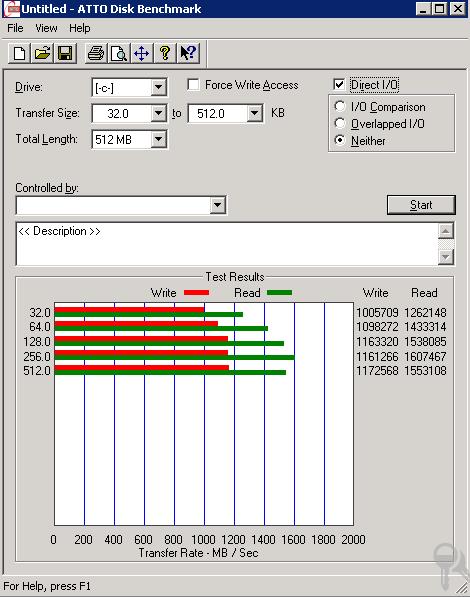The height and width of the screenshot is (597, 470).
Task: Click the write value 1172568
Action: (x=377, y=370)
